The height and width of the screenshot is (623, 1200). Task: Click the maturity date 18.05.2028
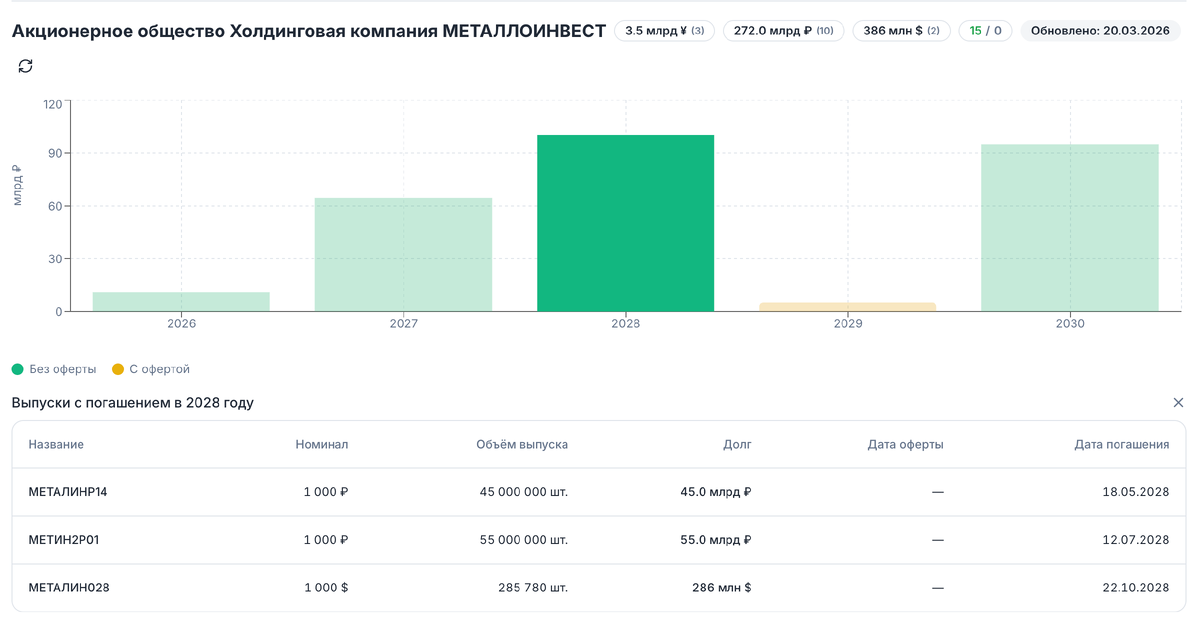[1136, 492]
